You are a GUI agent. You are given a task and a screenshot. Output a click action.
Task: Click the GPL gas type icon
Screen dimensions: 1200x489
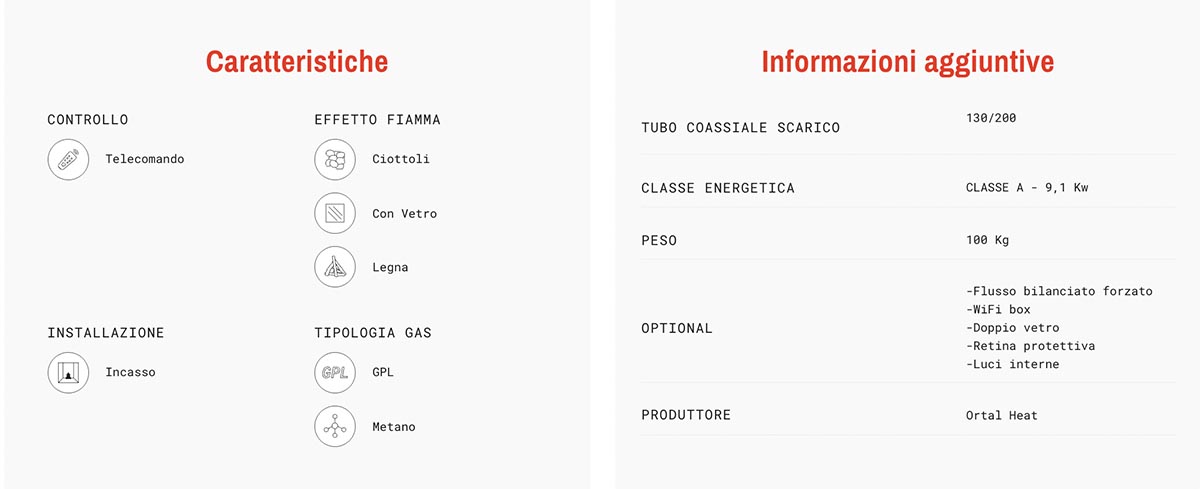tap(335, 373)
